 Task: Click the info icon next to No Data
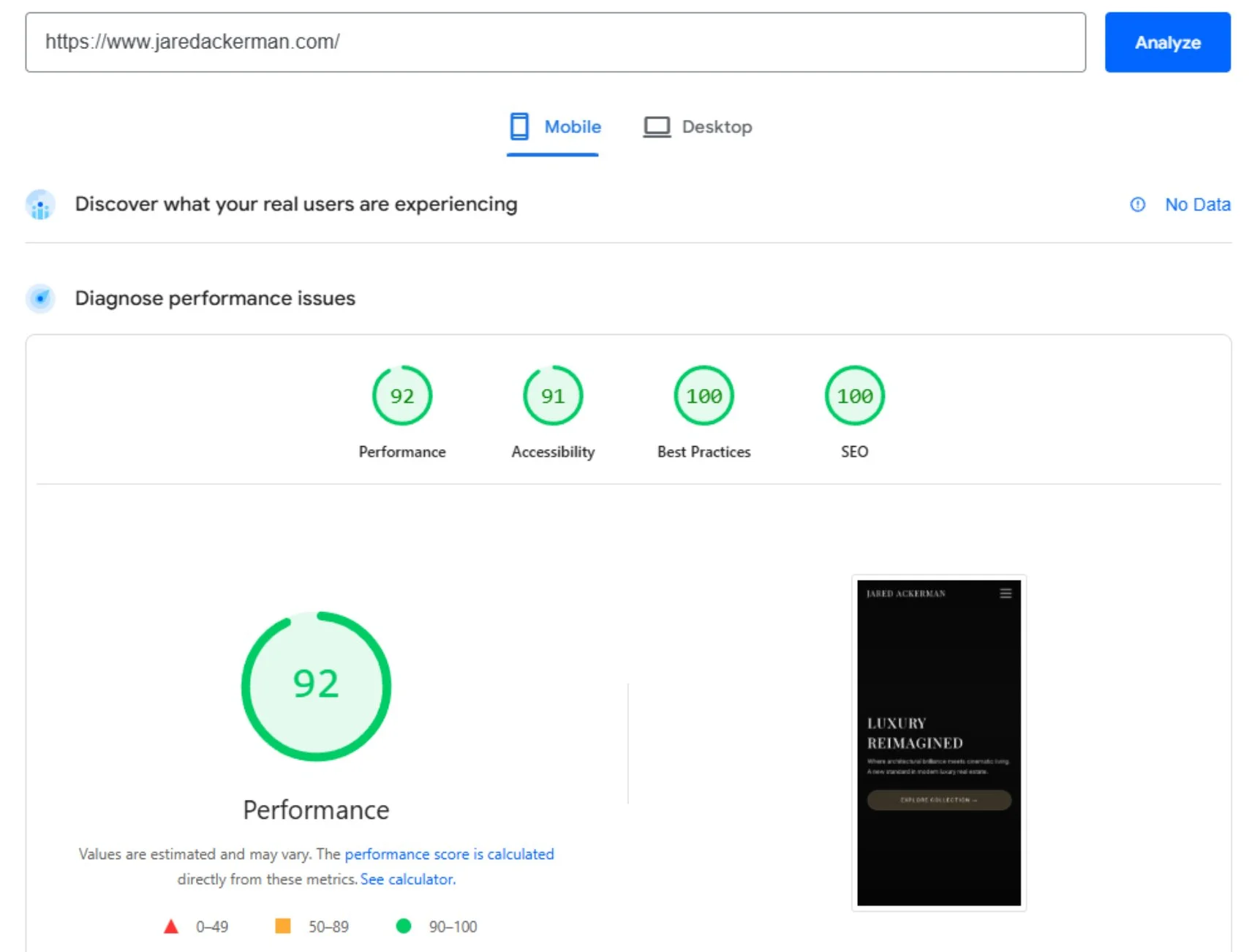1138,205
